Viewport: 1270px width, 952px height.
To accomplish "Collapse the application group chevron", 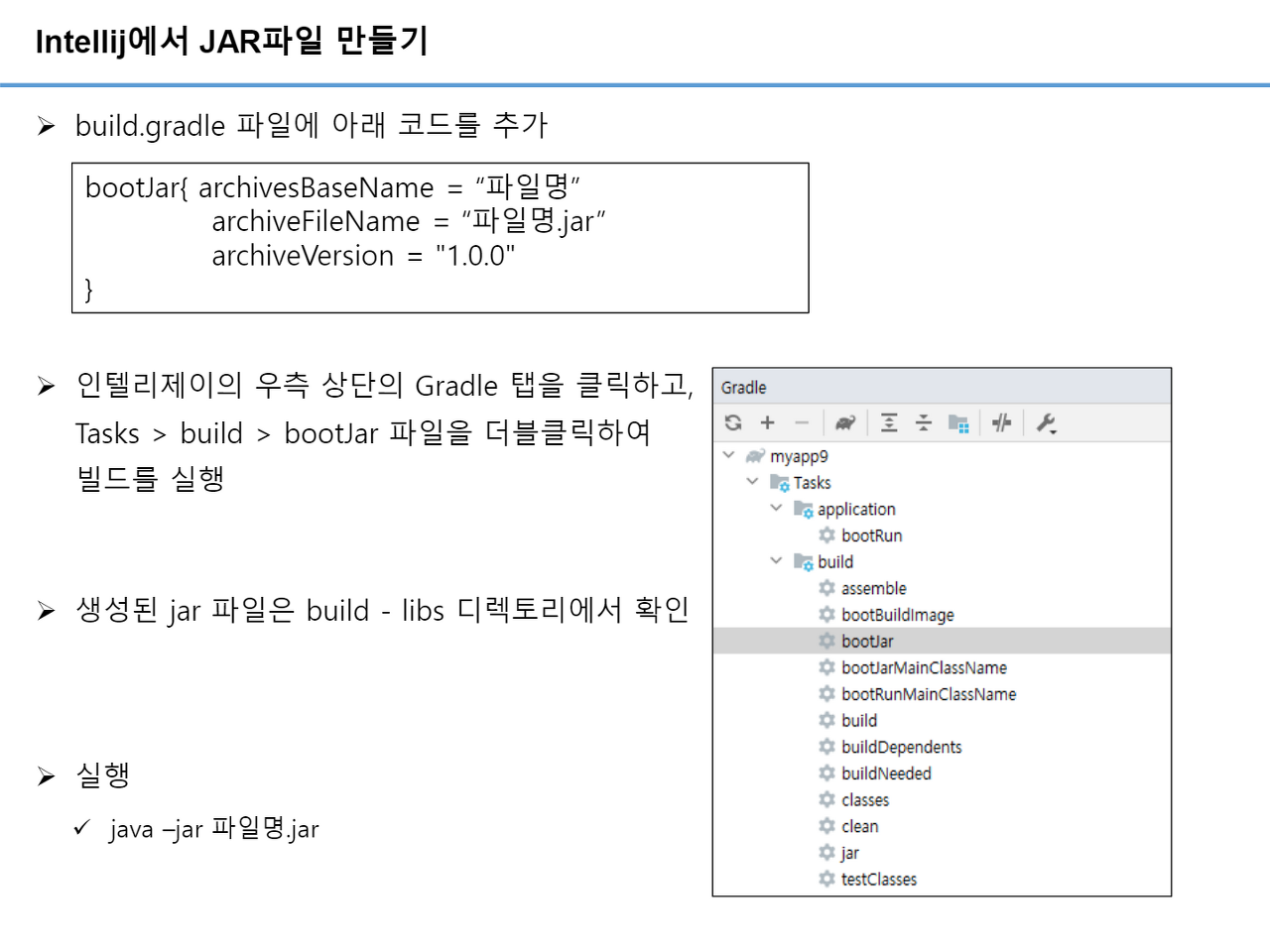I will coord(776,508).
